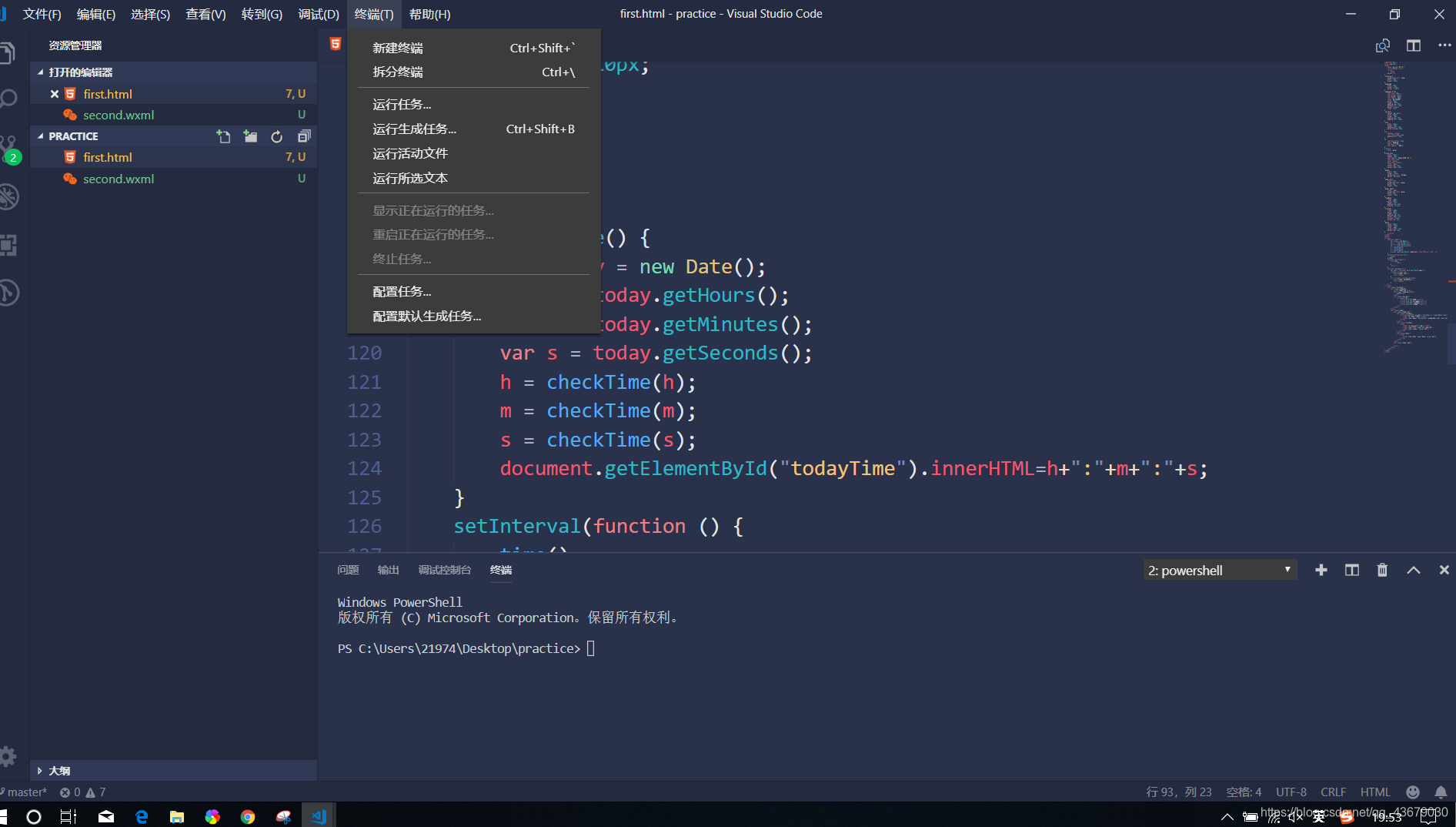Open Cortana search circle on taskbar
The image size is (1456, 827).
[33, 816]
